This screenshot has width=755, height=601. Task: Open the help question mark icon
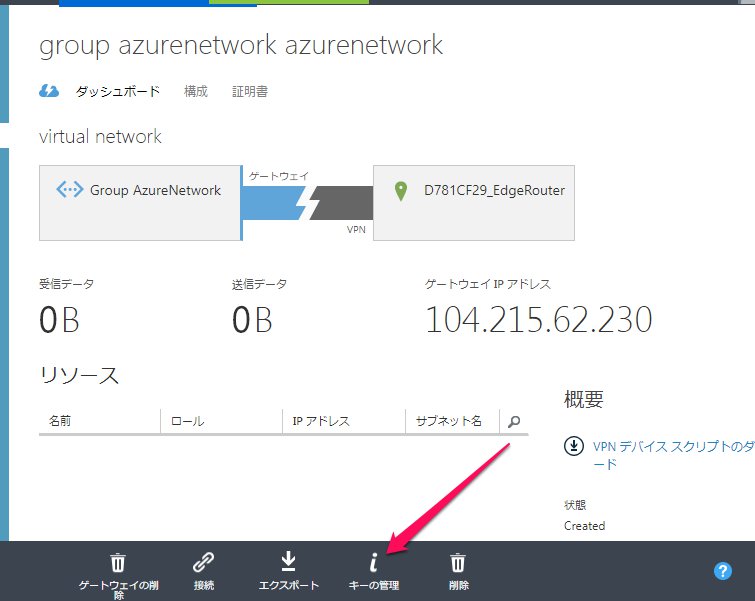(x=723, y=571)
